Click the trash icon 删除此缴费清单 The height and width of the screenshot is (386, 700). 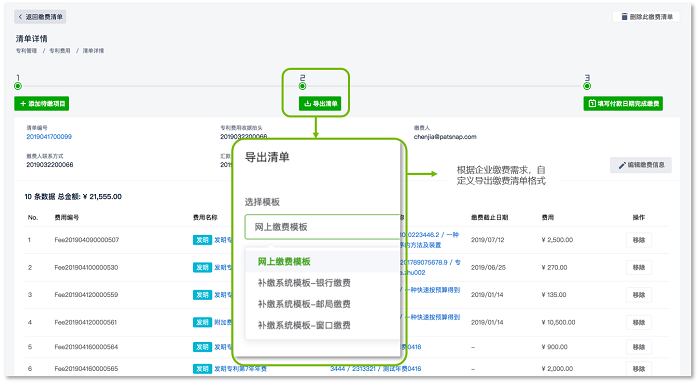[646, 17]
